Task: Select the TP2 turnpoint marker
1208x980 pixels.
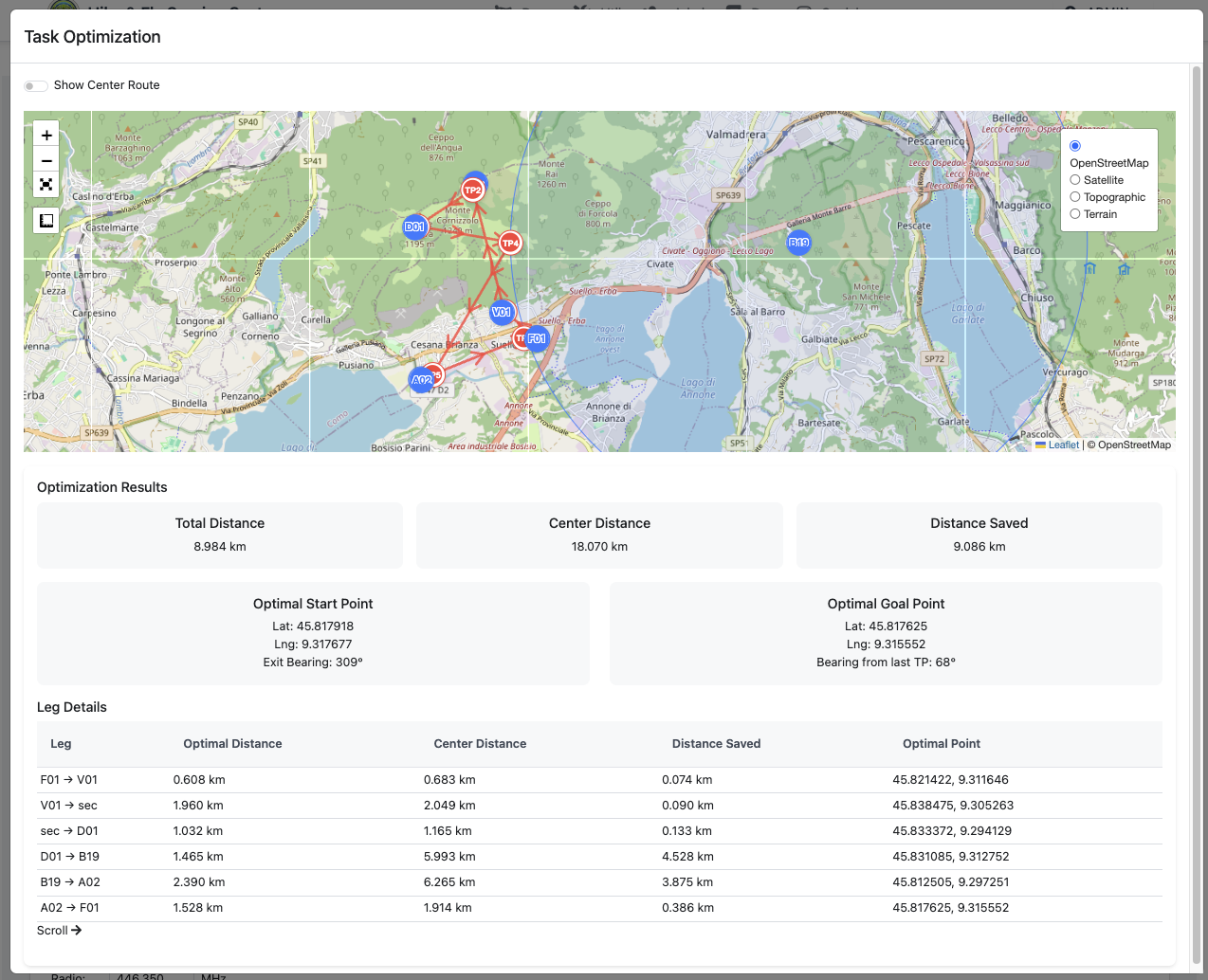Action: tap(472, 191)
